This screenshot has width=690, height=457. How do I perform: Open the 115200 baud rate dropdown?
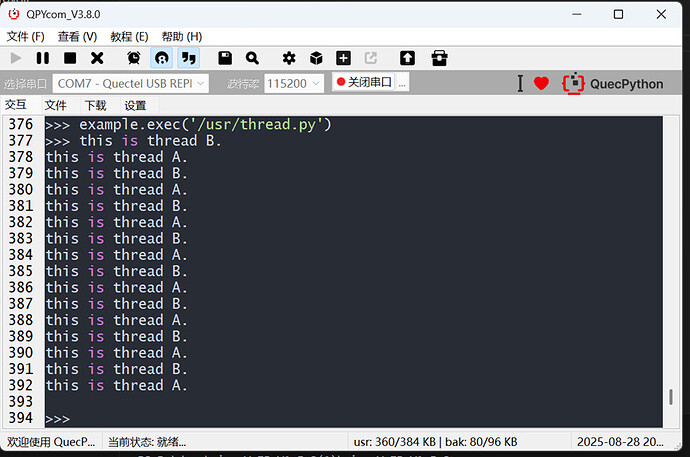tap(294, 84)
